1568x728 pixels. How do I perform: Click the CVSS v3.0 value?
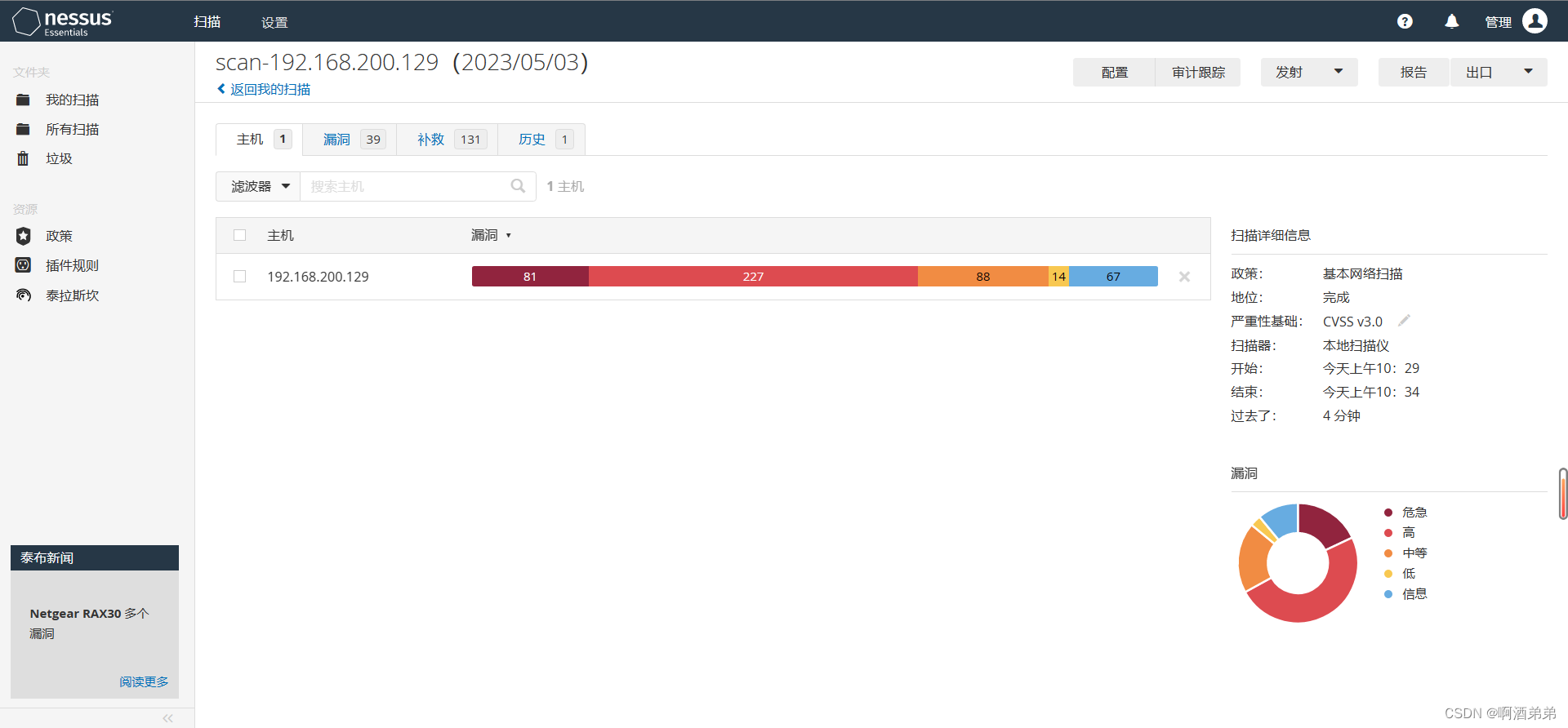(1352, 322)
